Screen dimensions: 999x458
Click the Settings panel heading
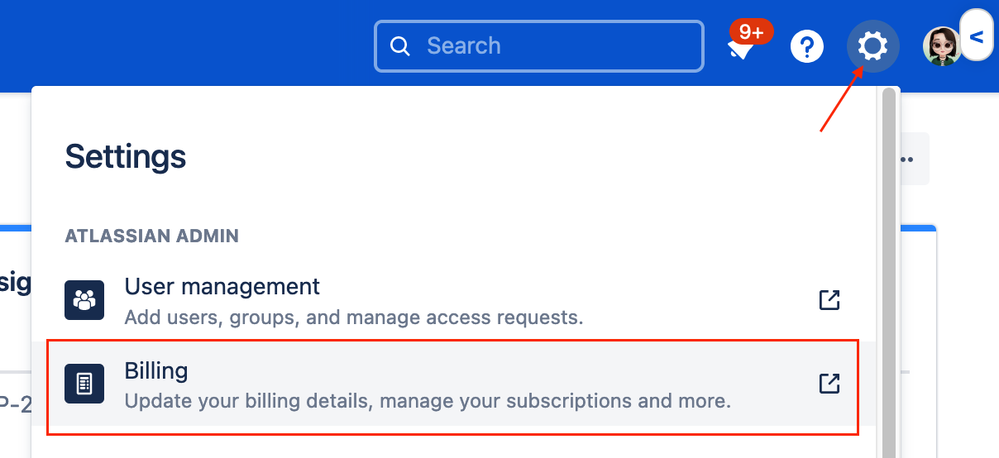point(126,156)
